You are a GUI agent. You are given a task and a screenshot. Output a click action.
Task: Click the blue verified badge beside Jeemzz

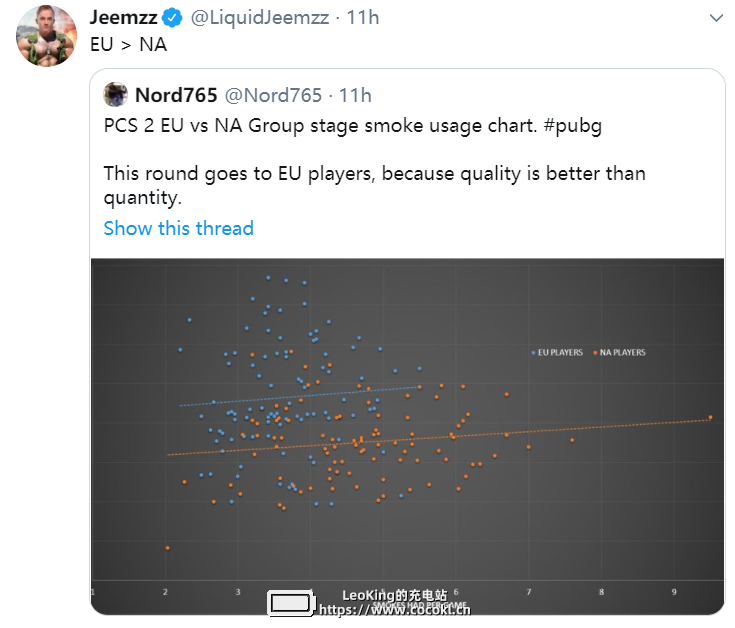[172, 18]
